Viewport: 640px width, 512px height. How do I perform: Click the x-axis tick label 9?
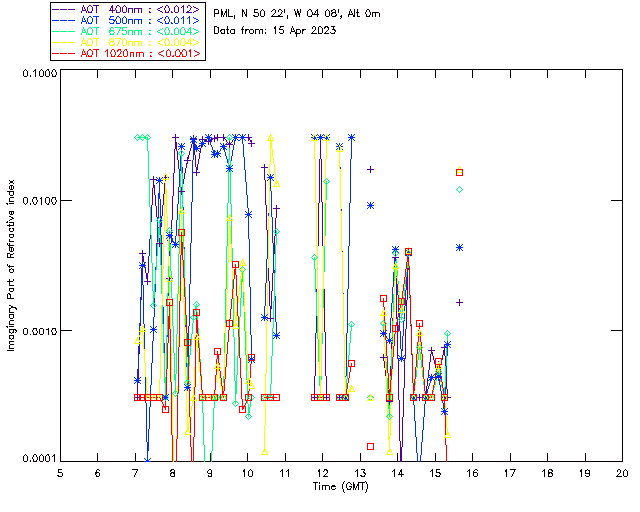210,473
